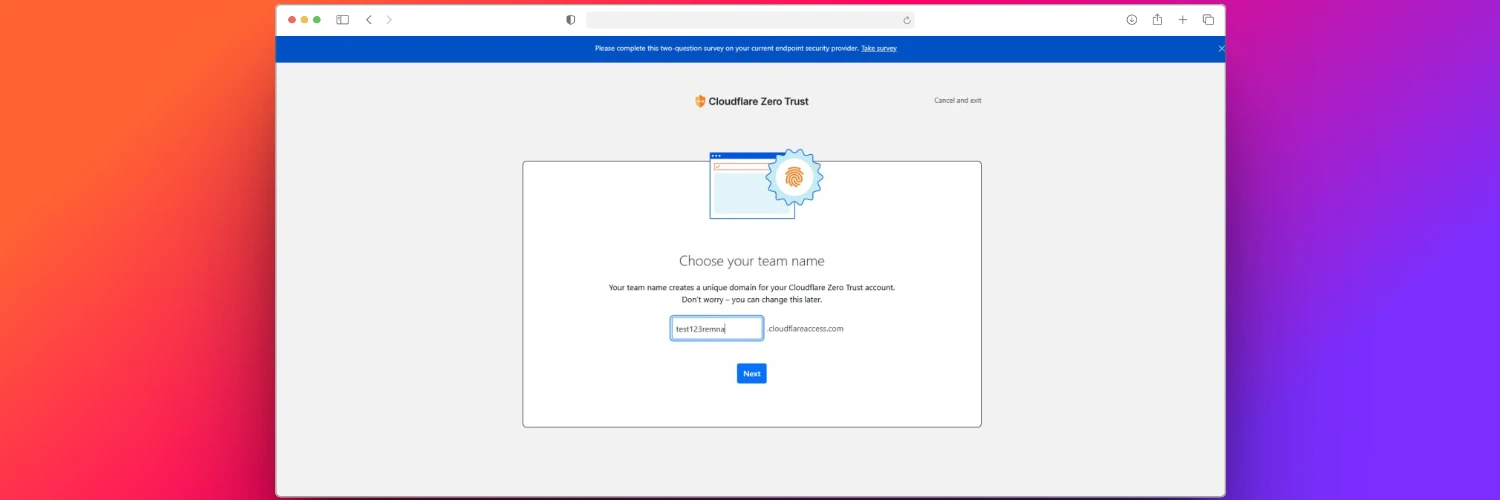Screen dimensions: 1500x500
Task: Dismiss the blue survey banner
Action: 1220,48
